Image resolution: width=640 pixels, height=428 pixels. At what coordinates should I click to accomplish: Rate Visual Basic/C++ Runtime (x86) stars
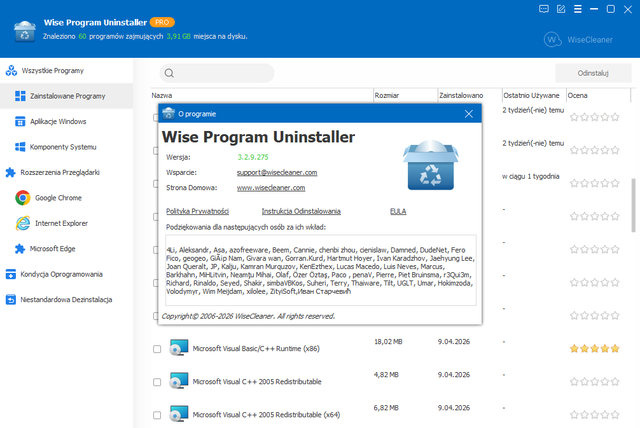point(594,348)
